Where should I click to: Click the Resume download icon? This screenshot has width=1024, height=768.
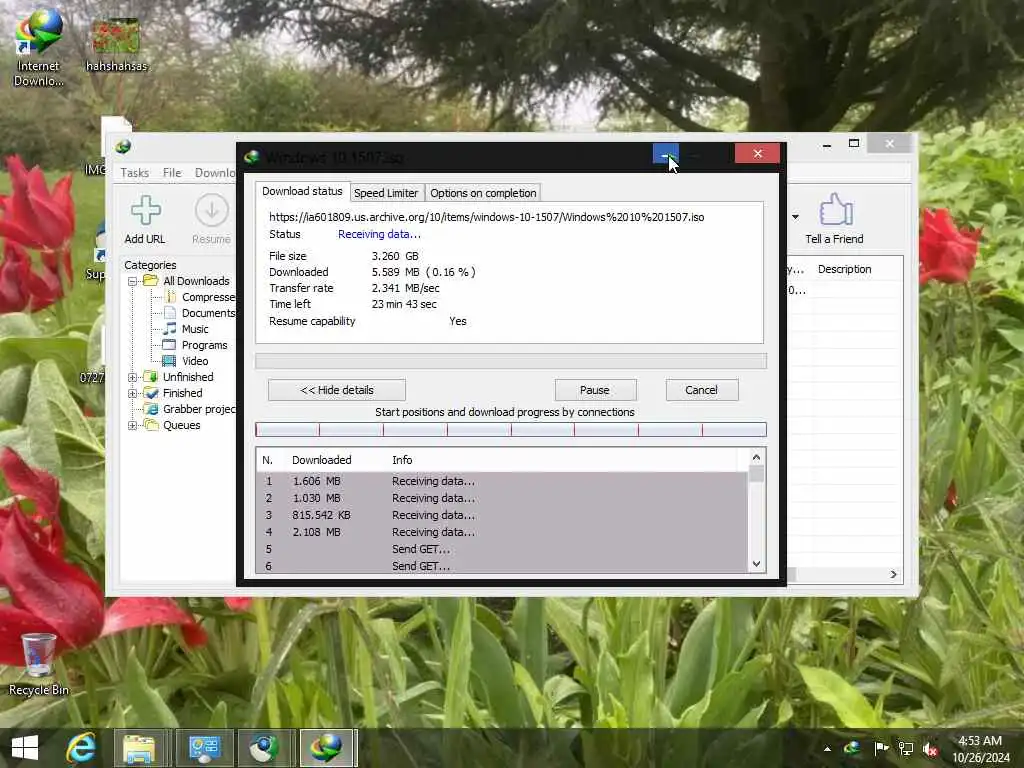pyautogui.click(x=212, y=210)
